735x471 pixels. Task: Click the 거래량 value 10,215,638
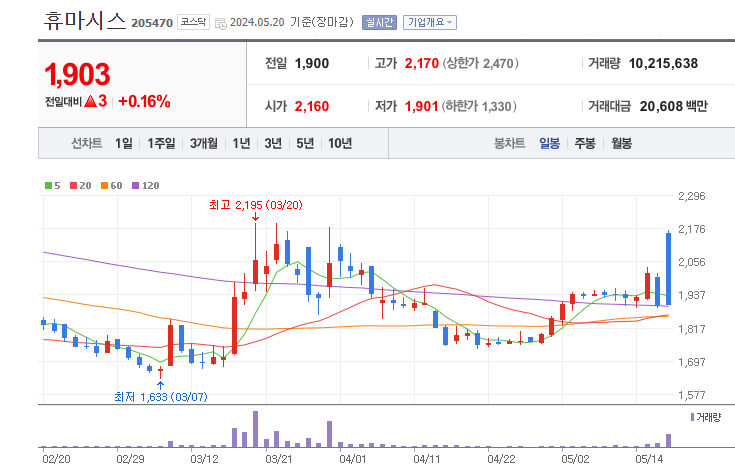point(663,63)
